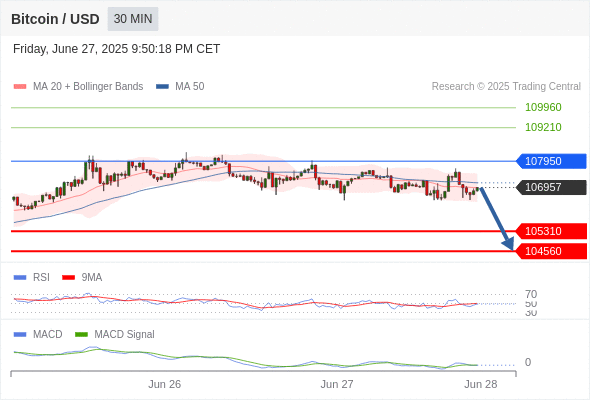Click the Bitcoin / USD chart title
The image size is (590, 400).
pos(55,19)
